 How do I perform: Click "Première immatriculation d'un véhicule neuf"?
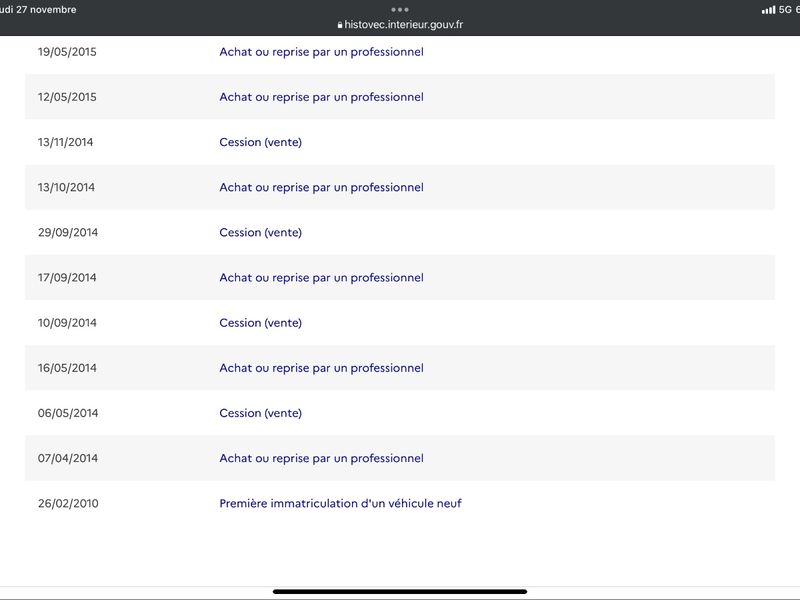[340, 503]
